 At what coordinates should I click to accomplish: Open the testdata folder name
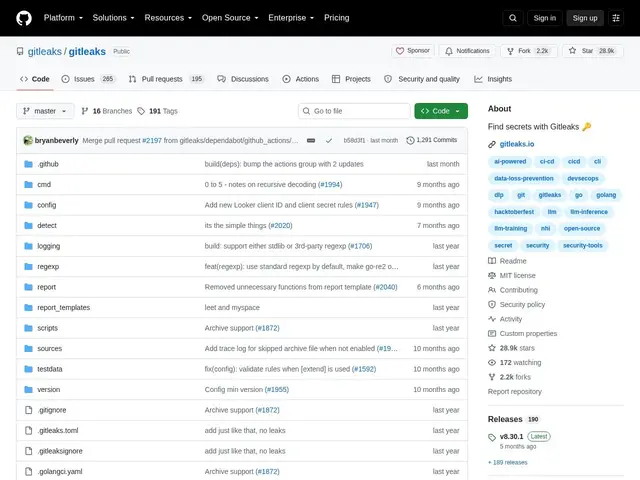pos(50,369)
